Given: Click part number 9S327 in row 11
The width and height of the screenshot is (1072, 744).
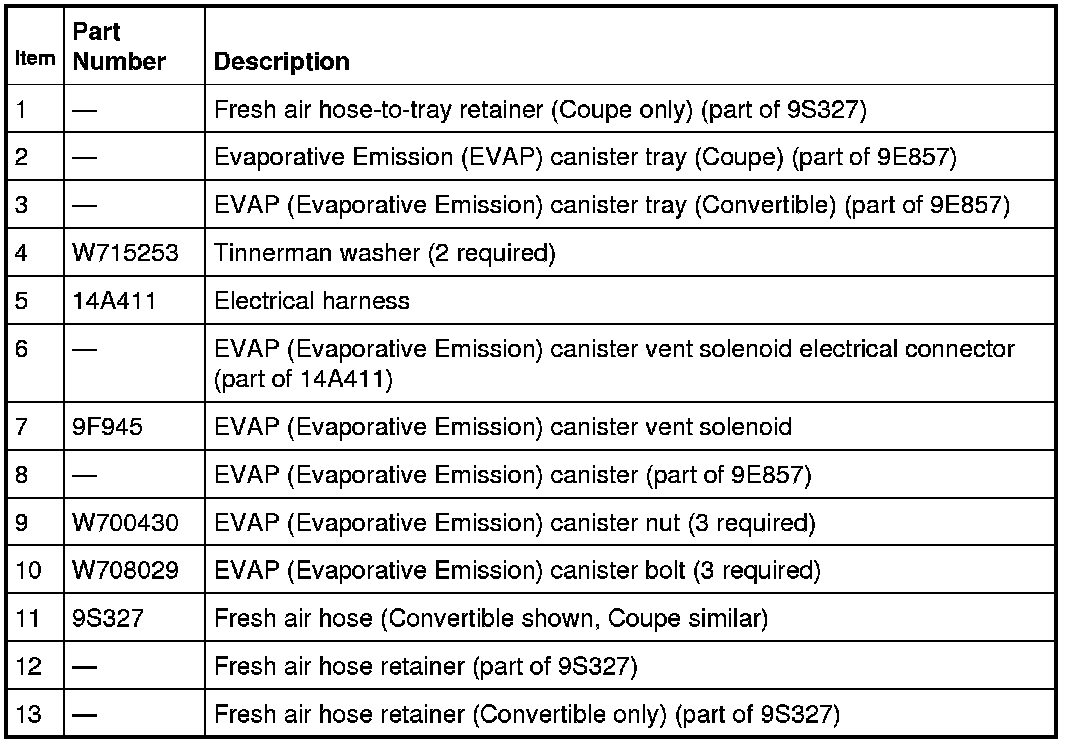Looking at the screenshot, I should pyautogui.click(x=109, y=619).
